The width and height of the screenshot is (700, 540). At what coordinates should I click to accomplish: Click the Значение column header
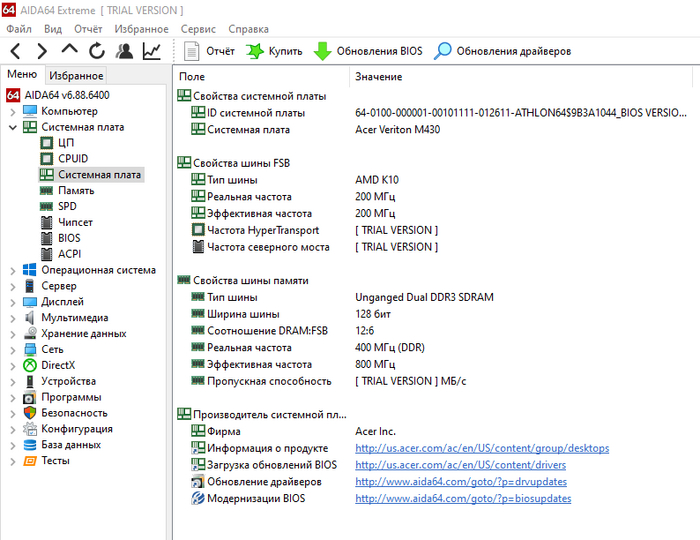pos(379,77)
